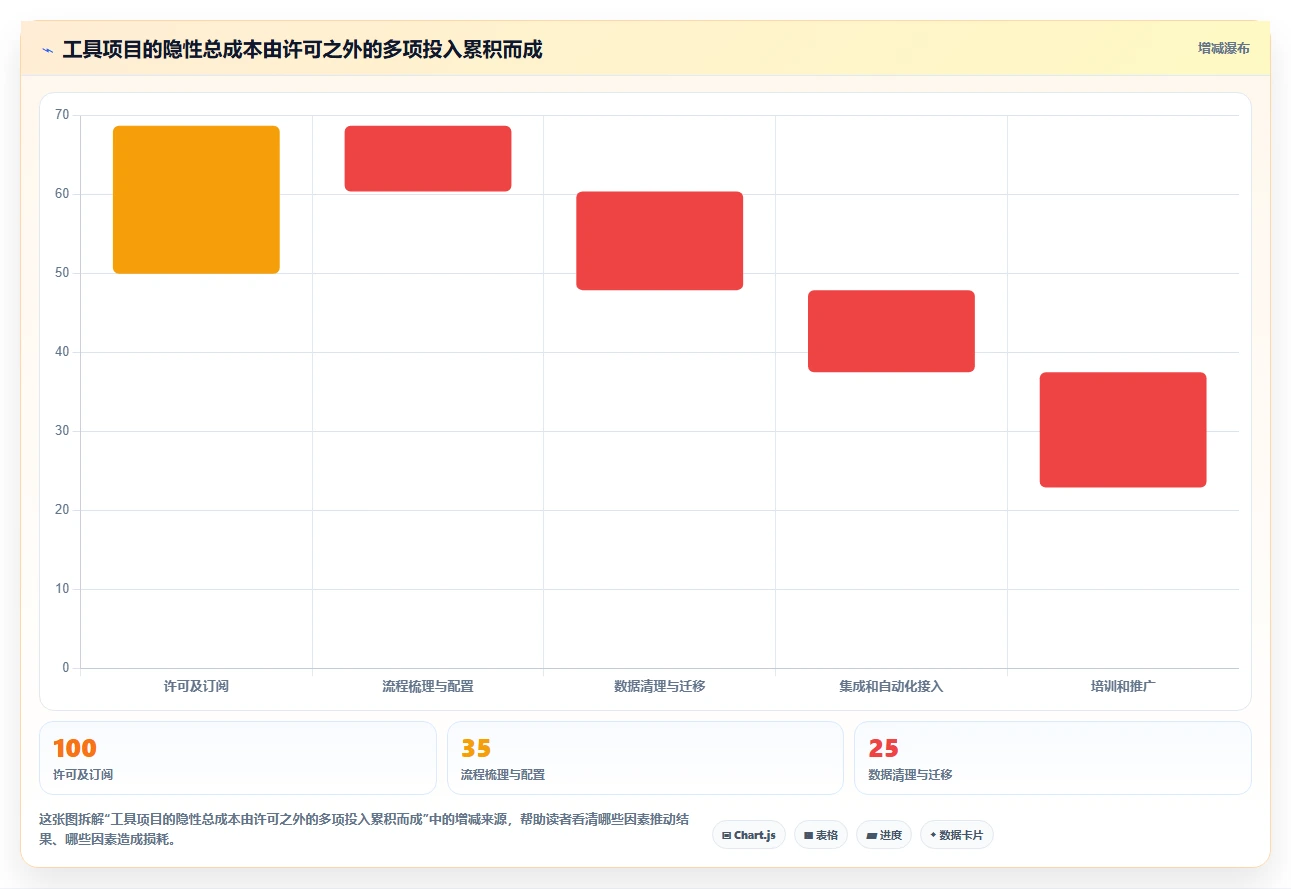
Task: Click the chart title 工具项目的隐性总成本
Action: pos(302,50)
